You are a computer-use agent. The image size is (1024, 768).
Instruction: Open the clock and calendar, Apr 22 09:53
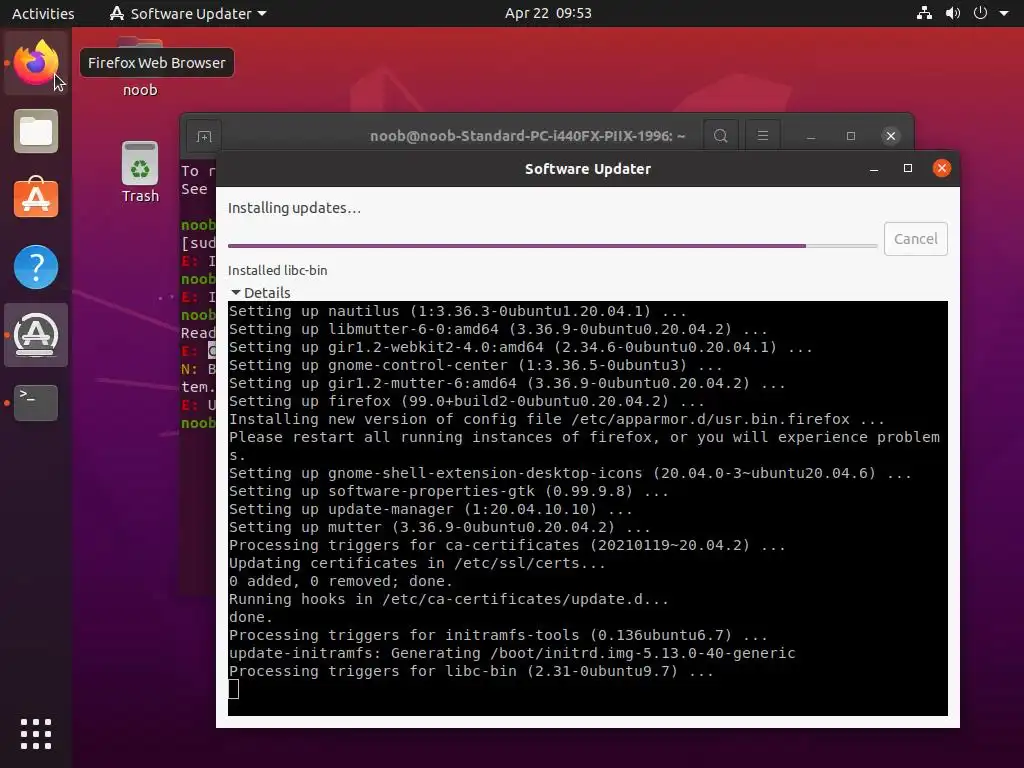[x=548, y=13]
